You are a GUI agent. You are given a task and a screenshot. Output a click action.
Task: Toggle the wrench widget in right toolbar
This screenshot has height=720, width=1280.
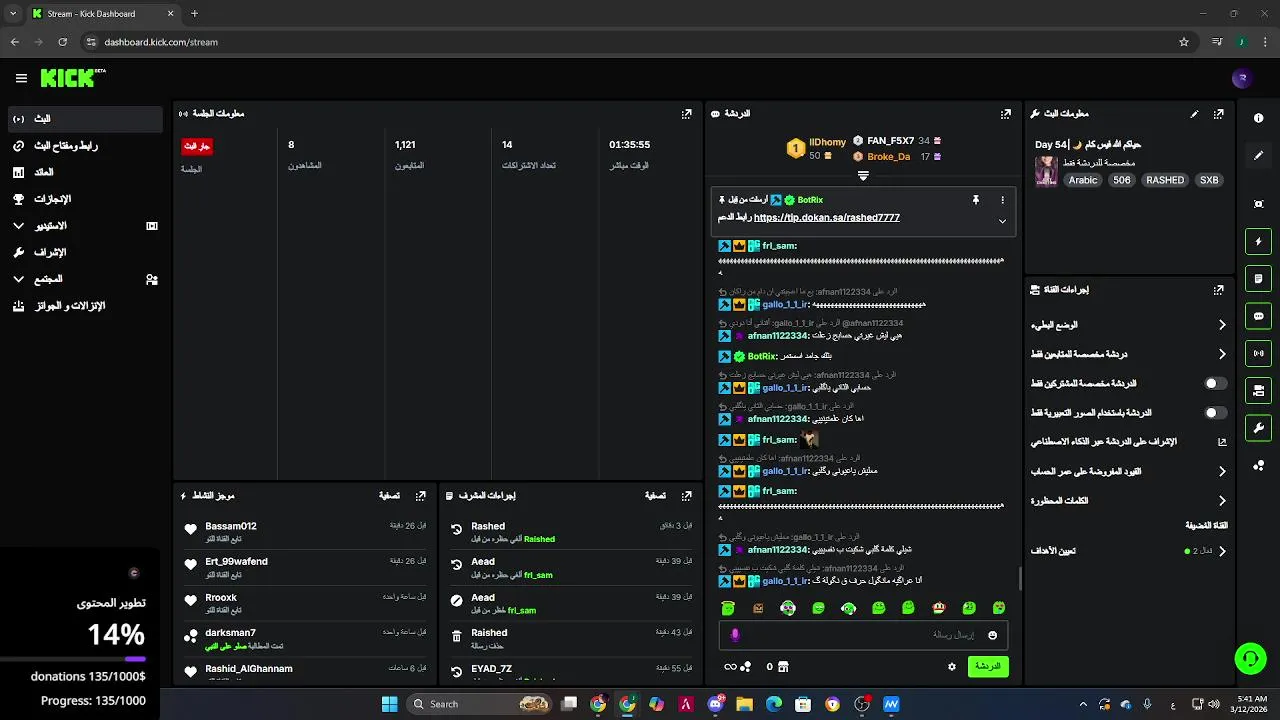(x=1258, y=428)
